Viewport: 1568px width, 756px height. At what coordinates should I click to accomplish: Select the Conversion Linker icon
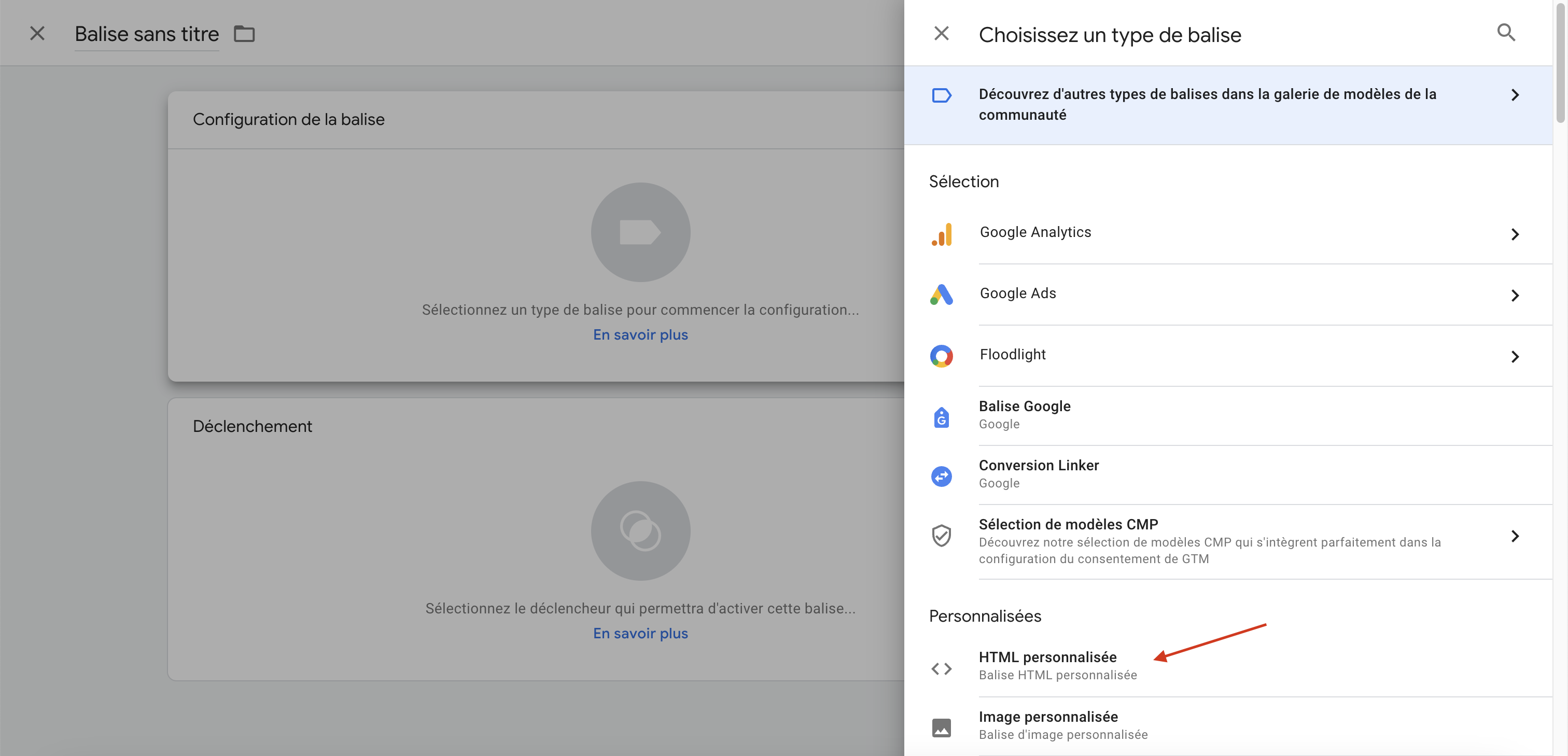pyautogui.click(x=941, y=476)
